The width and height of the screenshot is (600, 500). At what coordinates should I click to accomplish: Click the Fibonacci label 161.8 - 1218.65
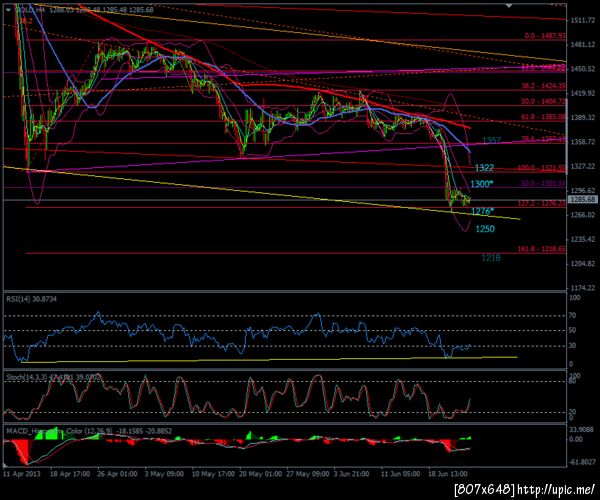coord(541,249)
